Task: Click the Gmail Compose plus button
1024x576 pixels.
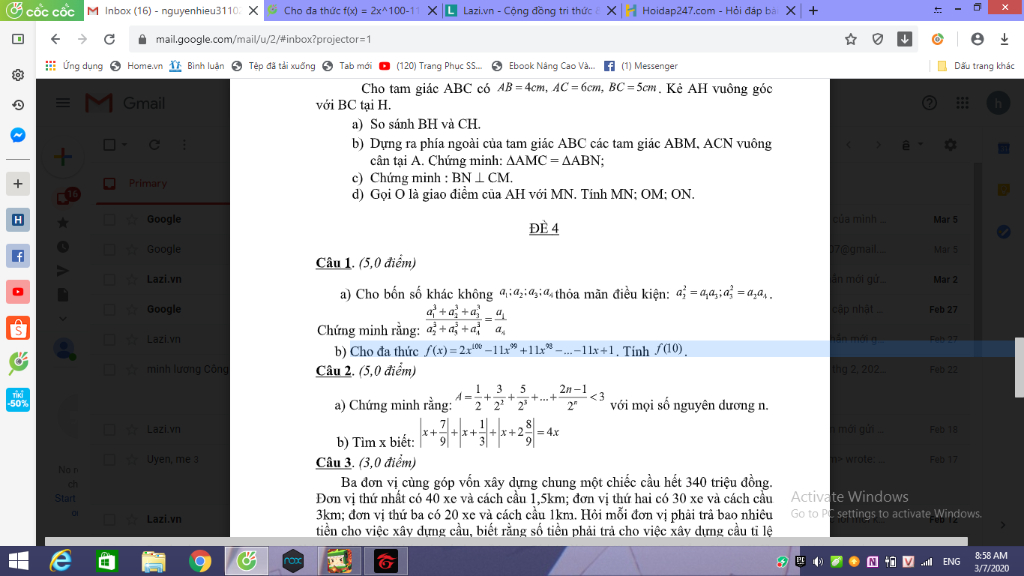Action: 63,157
